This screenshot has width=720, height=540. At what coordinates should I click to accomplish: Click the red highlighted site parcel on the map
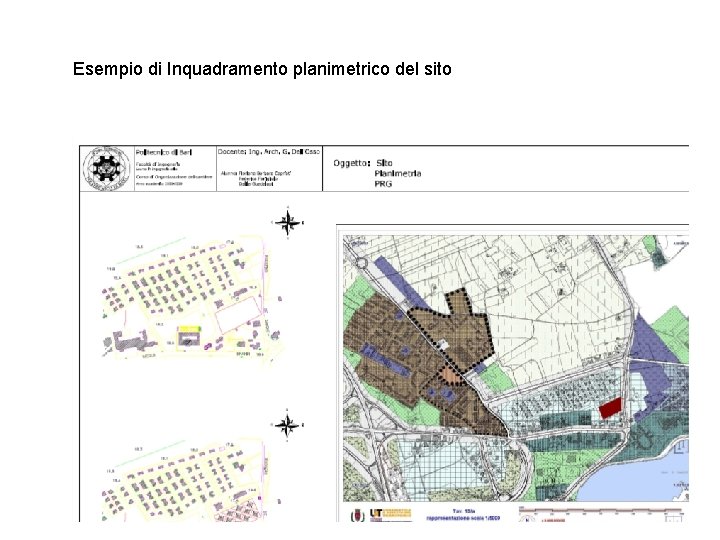610,408
